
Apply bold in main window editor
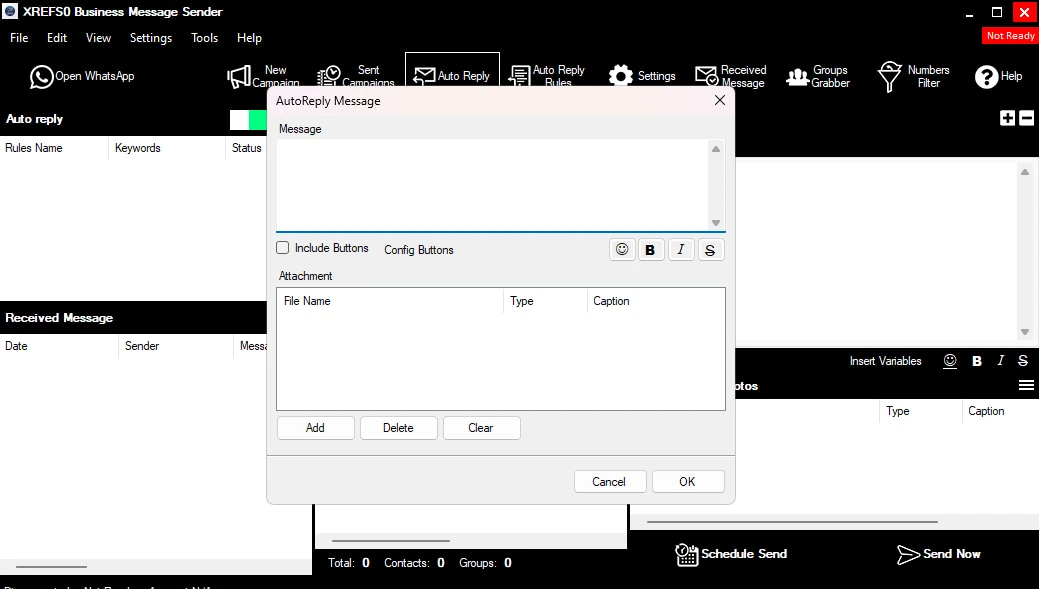pyautogui.click(x=977, y=361)
